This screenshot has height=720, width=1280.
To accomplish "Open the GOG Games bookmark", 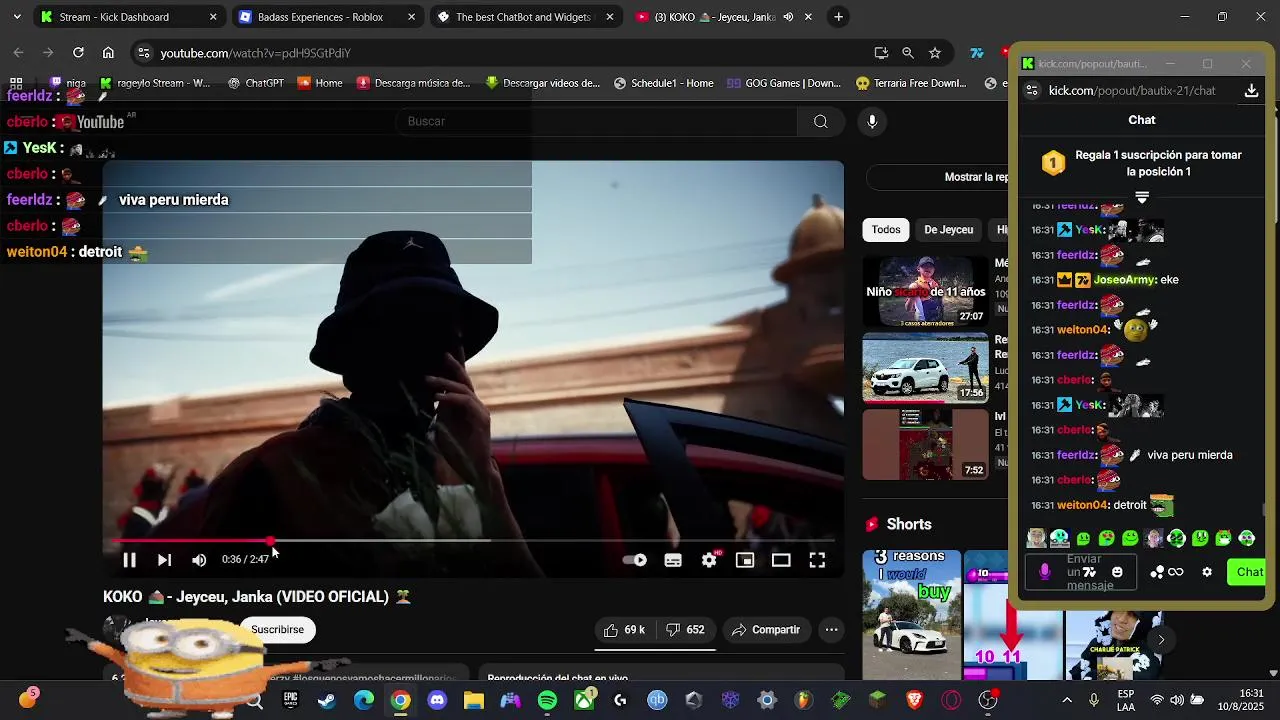I will 784,83.
